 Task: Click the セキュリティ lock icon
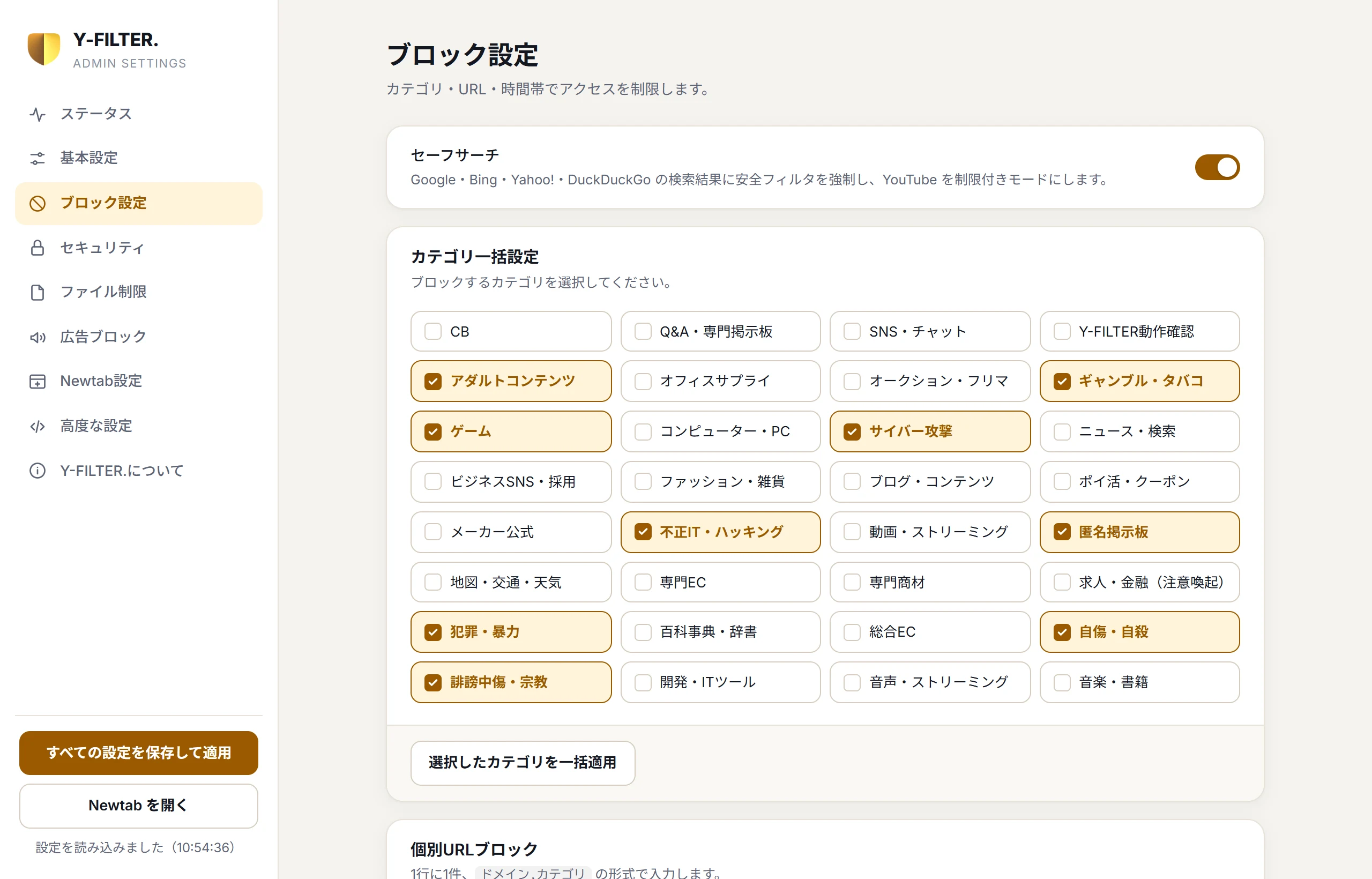38,248
